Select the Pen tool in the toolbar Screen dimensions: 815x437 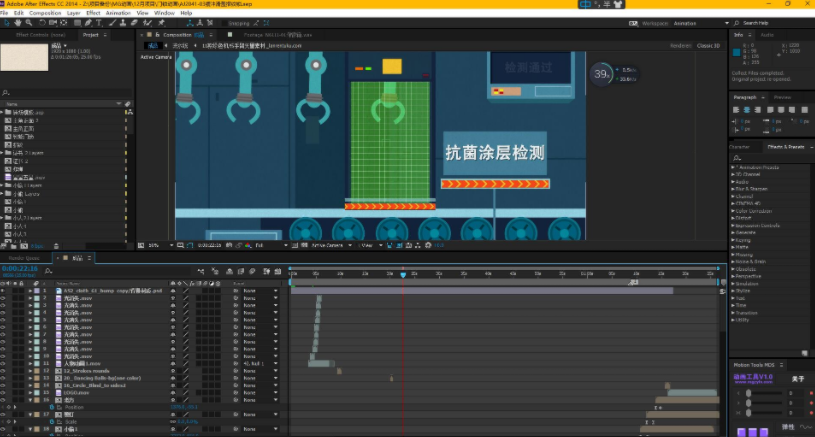click(x=88, y=23)
